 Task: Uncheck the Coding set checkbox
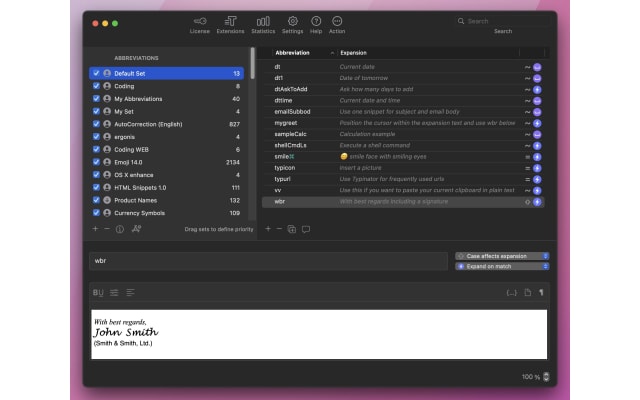[96, 86]
